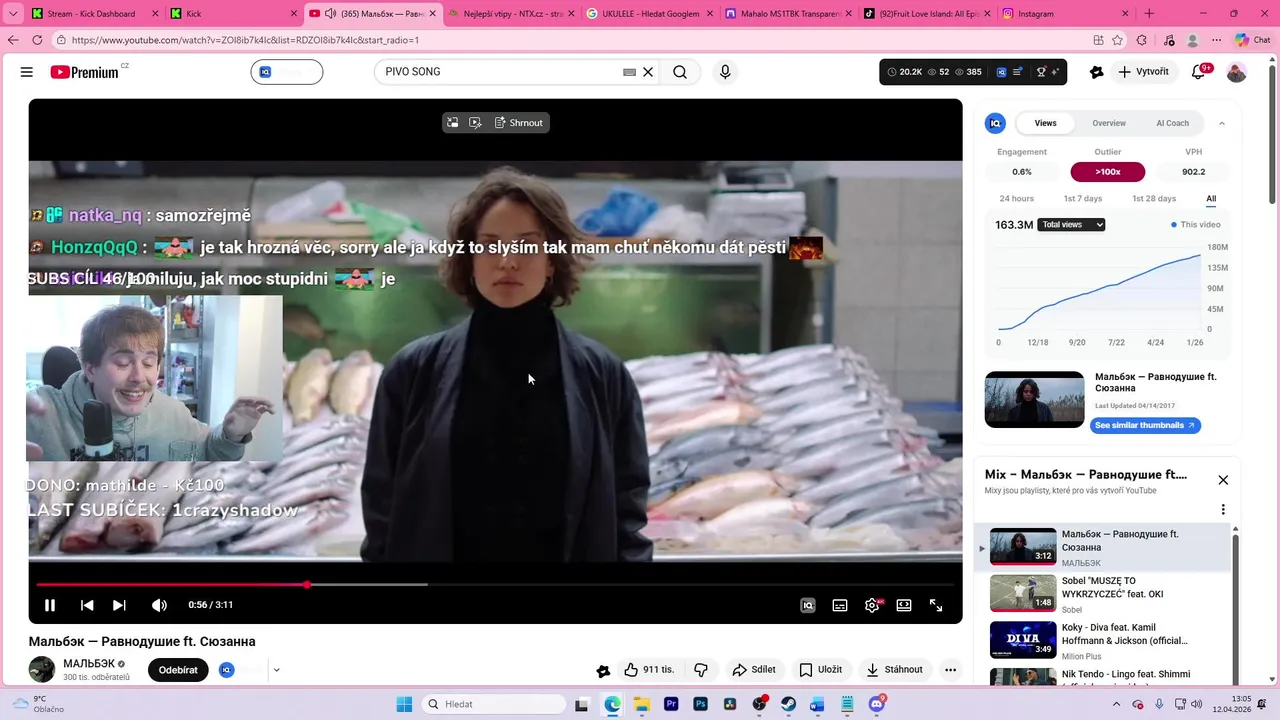Open the player settings gear
This screenshot has height=720, width=1280.
(x=872, y=605)
